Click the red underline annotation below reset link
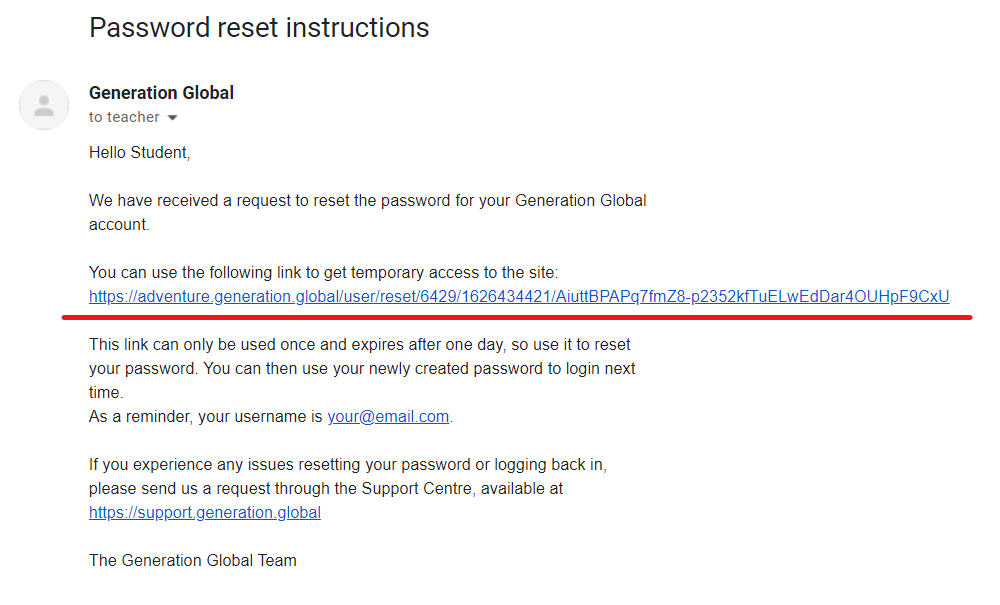Viewport: 1000px width, 605px height. click(x=517, y=317)
